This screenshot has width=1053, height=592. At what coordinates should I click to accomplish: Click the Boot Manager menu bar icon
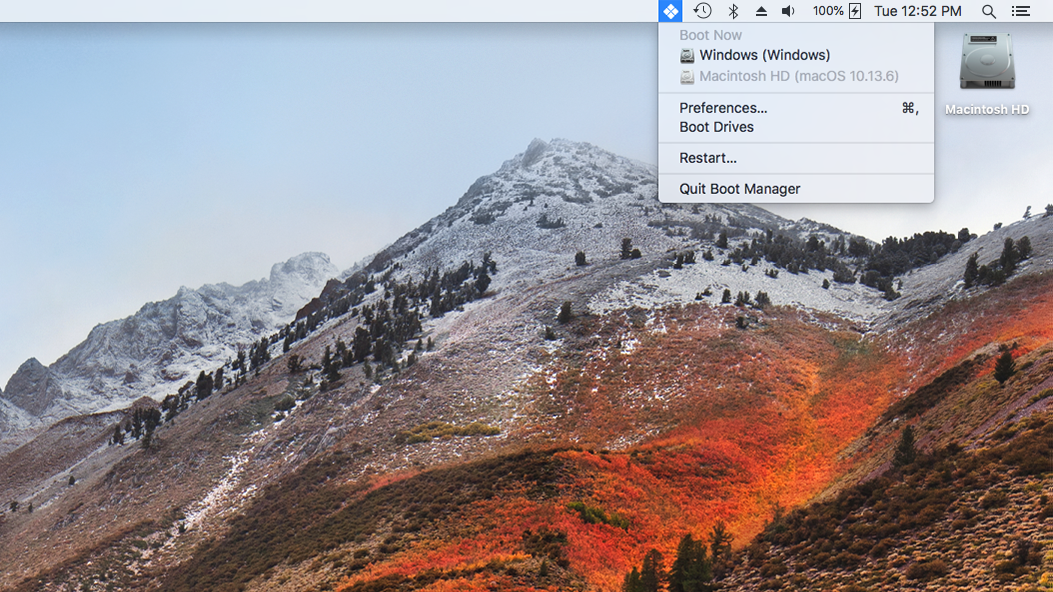coord(670,11)
